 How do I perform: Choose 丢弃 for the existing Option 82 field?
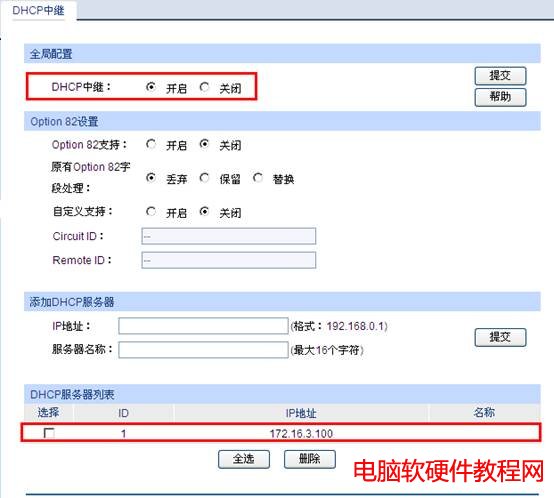[x=151, y=178]
